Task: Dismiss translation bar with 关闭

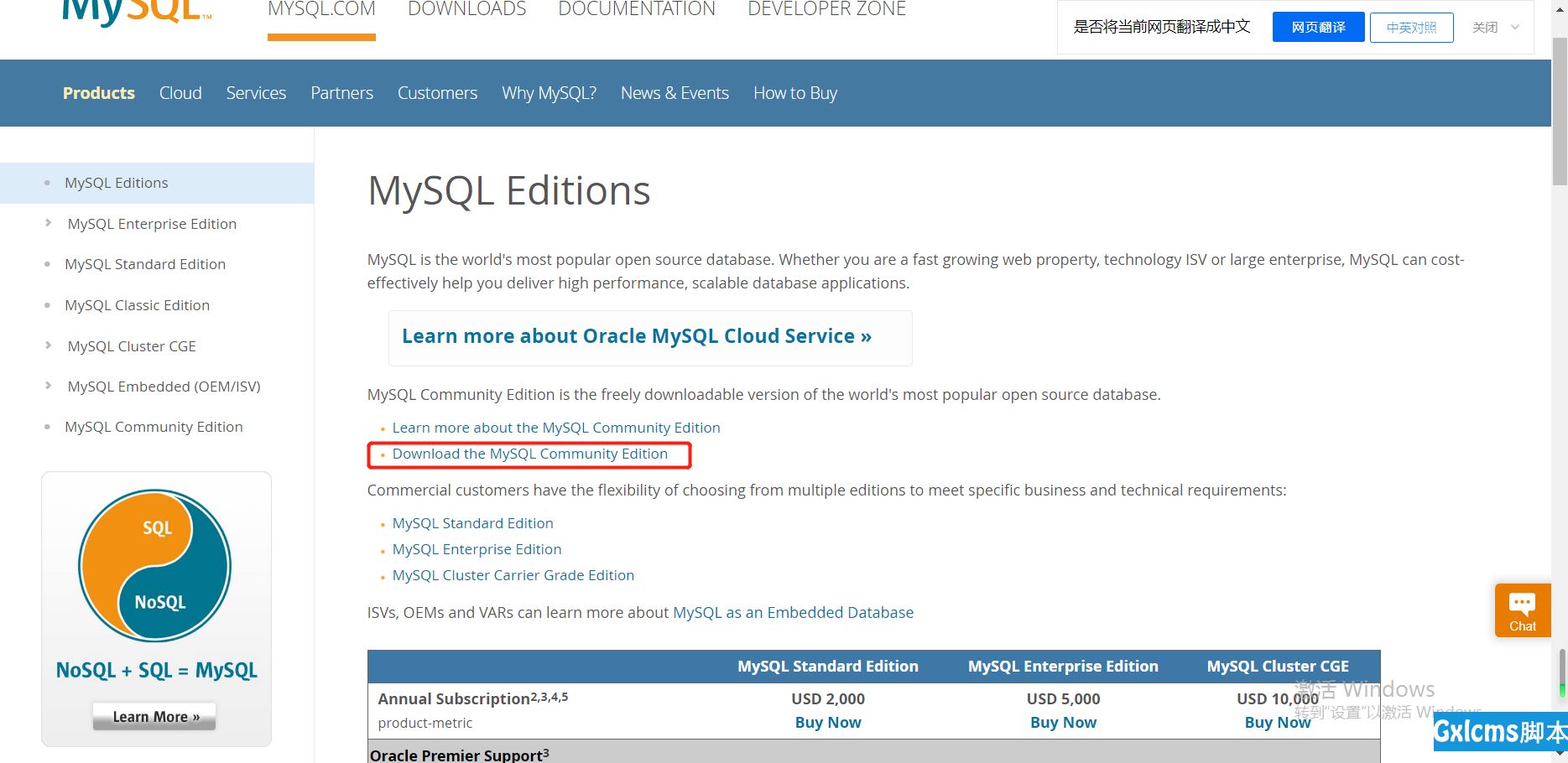Action: click(x=1485, y=27)
